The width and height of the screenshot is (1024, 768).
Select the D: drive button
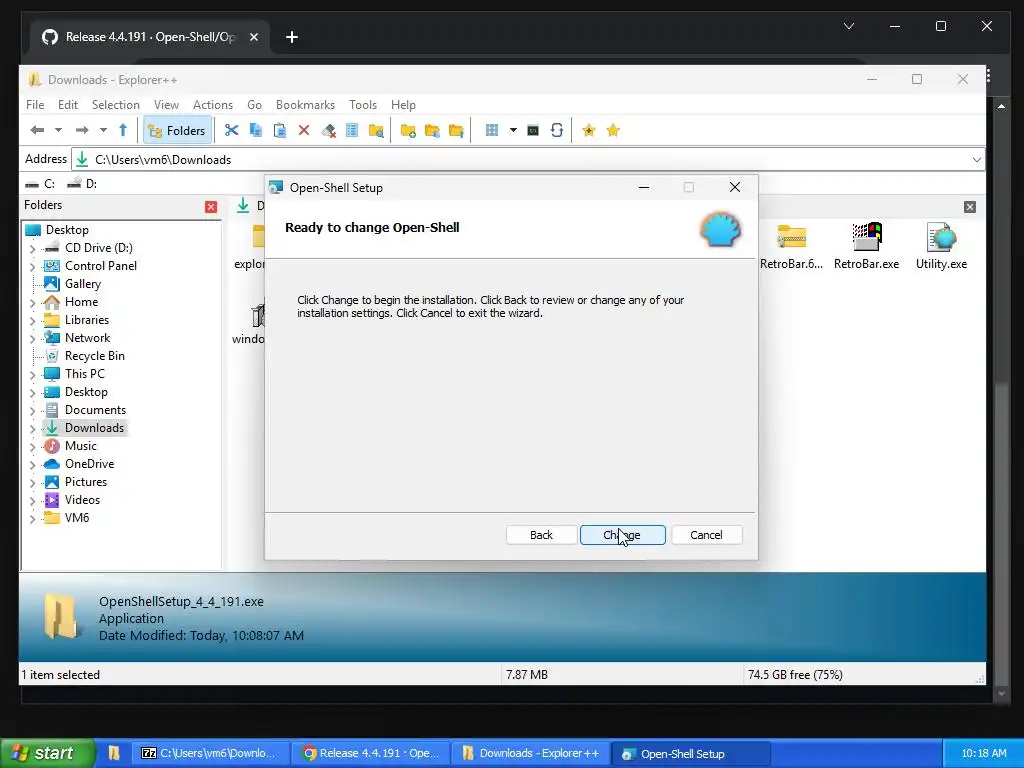pyautogui.click(x=82, y=184)
